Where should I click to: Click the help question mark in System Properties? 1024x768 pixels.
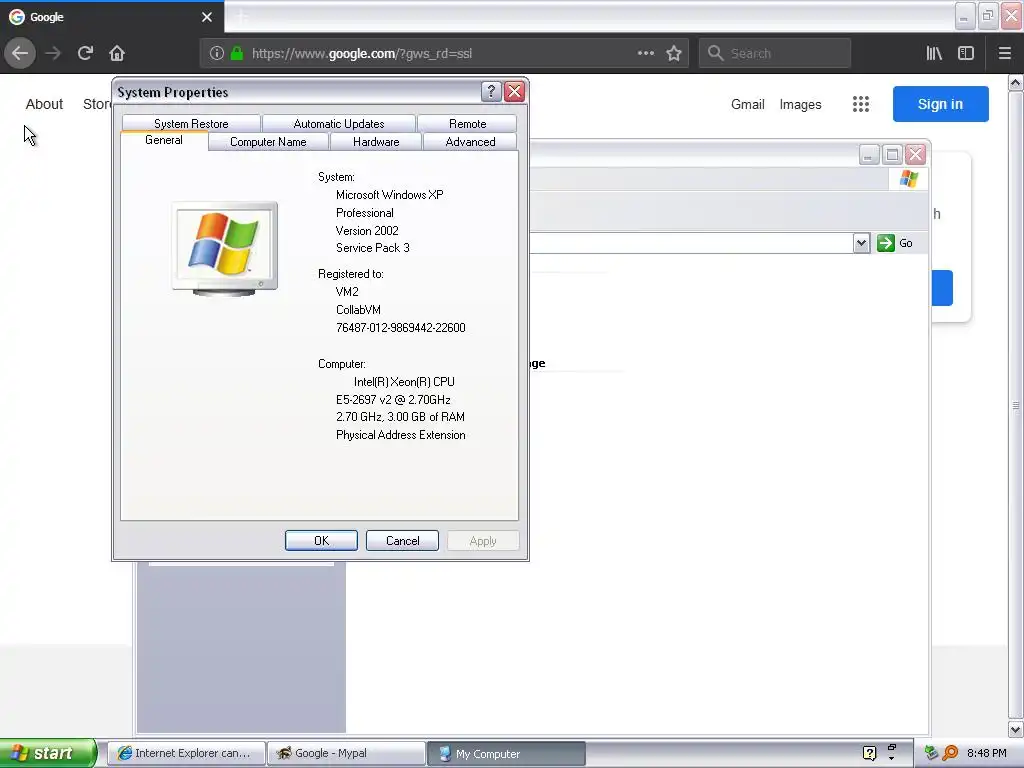(491, 91)
